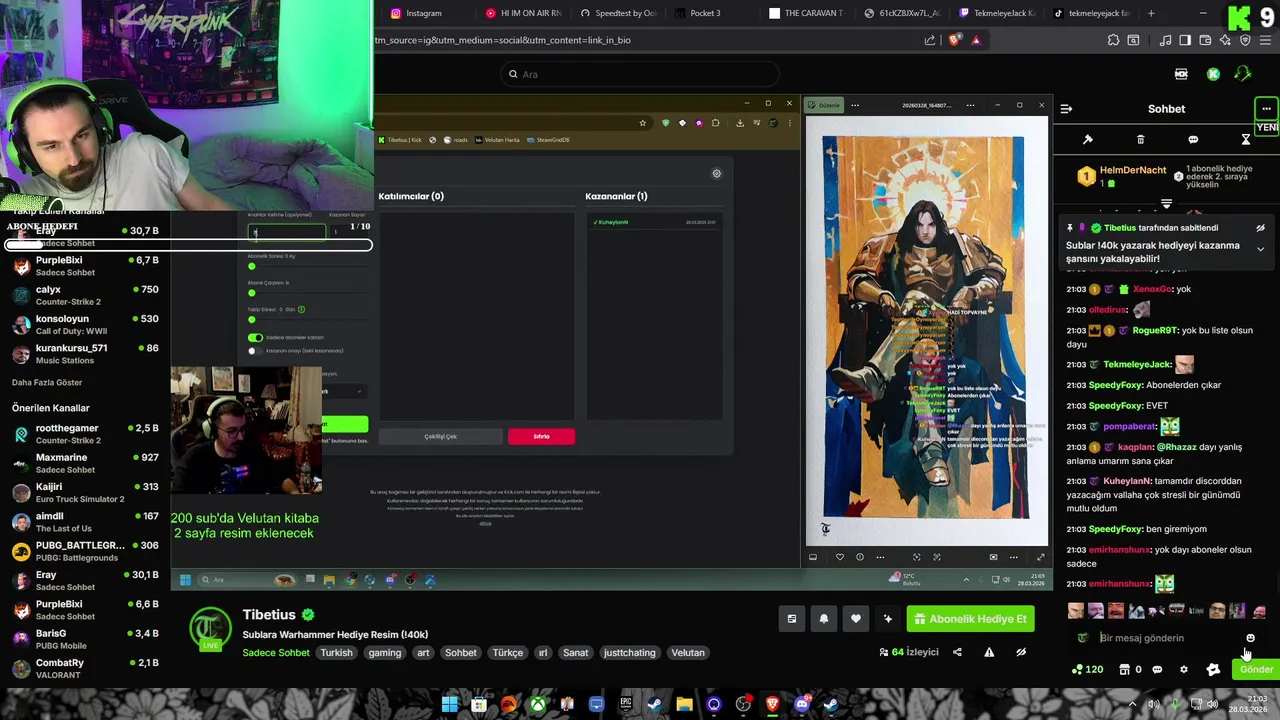The width and height of the screenshot is (1280, 720).
Task: Click the message field Bir mesaj gönderin
Action: (x=1168, y=638)
